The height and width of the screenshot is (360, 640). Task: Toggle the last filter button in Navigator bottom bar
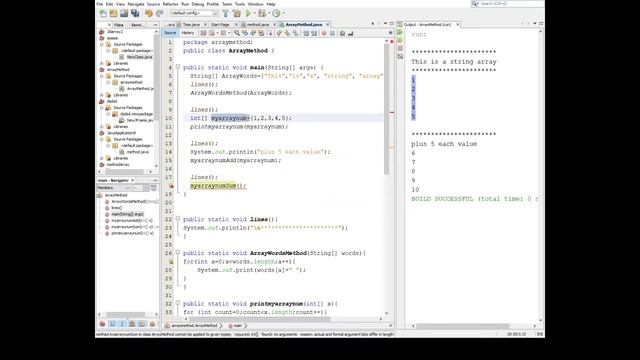click(x=152, y=324)
